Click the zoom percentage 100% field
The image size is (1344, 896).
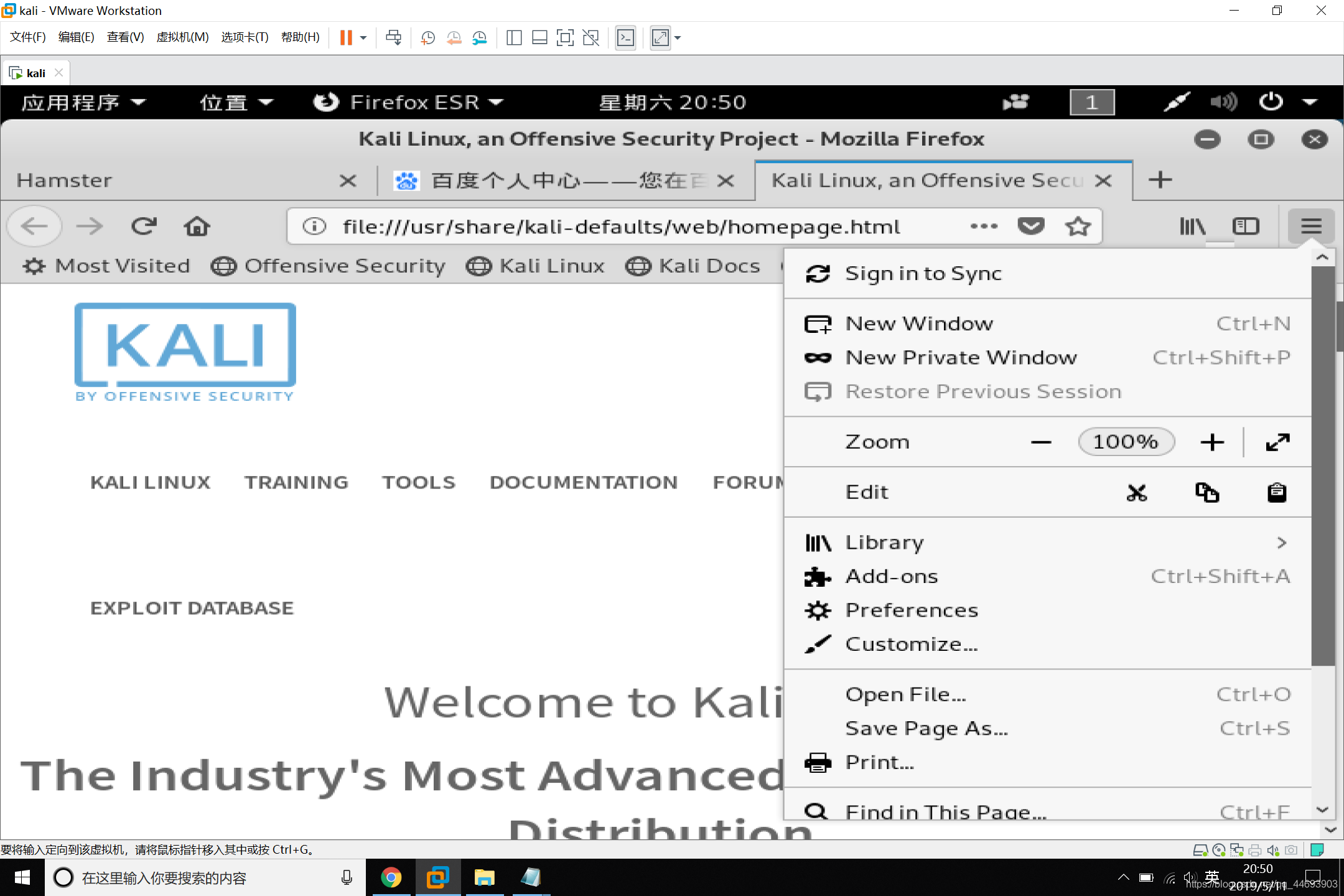[x=1124, y=441]
